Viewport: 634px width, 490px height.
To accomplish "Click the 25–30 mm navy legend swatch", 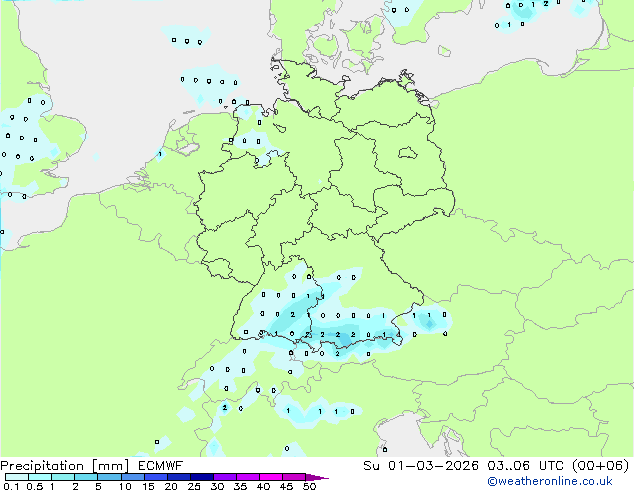I will tap(202, 477).
